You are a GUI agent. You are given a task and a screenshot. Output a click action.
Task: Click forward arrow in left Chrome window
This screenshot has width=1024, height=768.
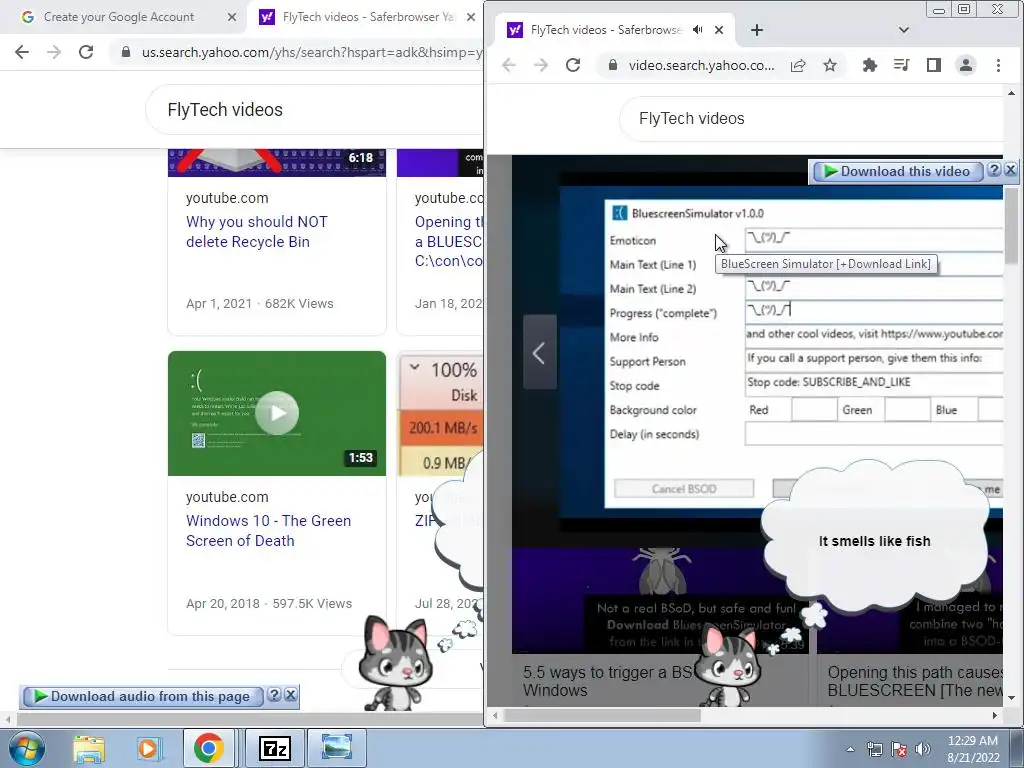pyautogui.click(x=54, y=52)
